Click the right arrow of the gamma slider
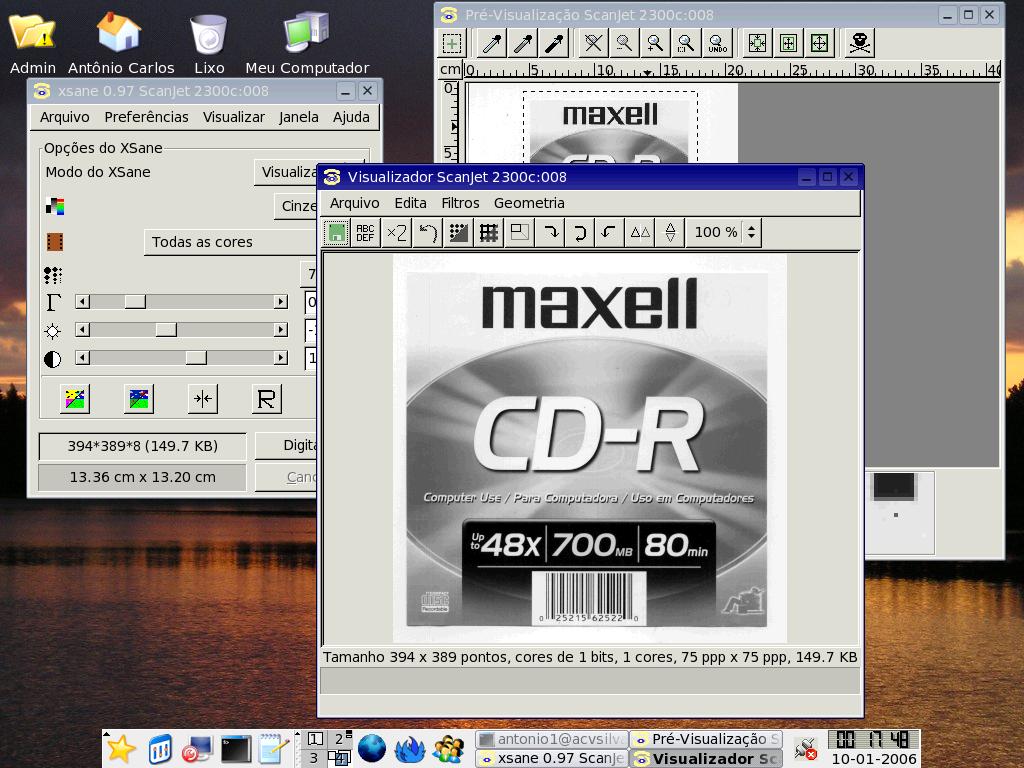Image resolution: width=1024 pixels, height=768 pixels. click(x=281, y=302)
